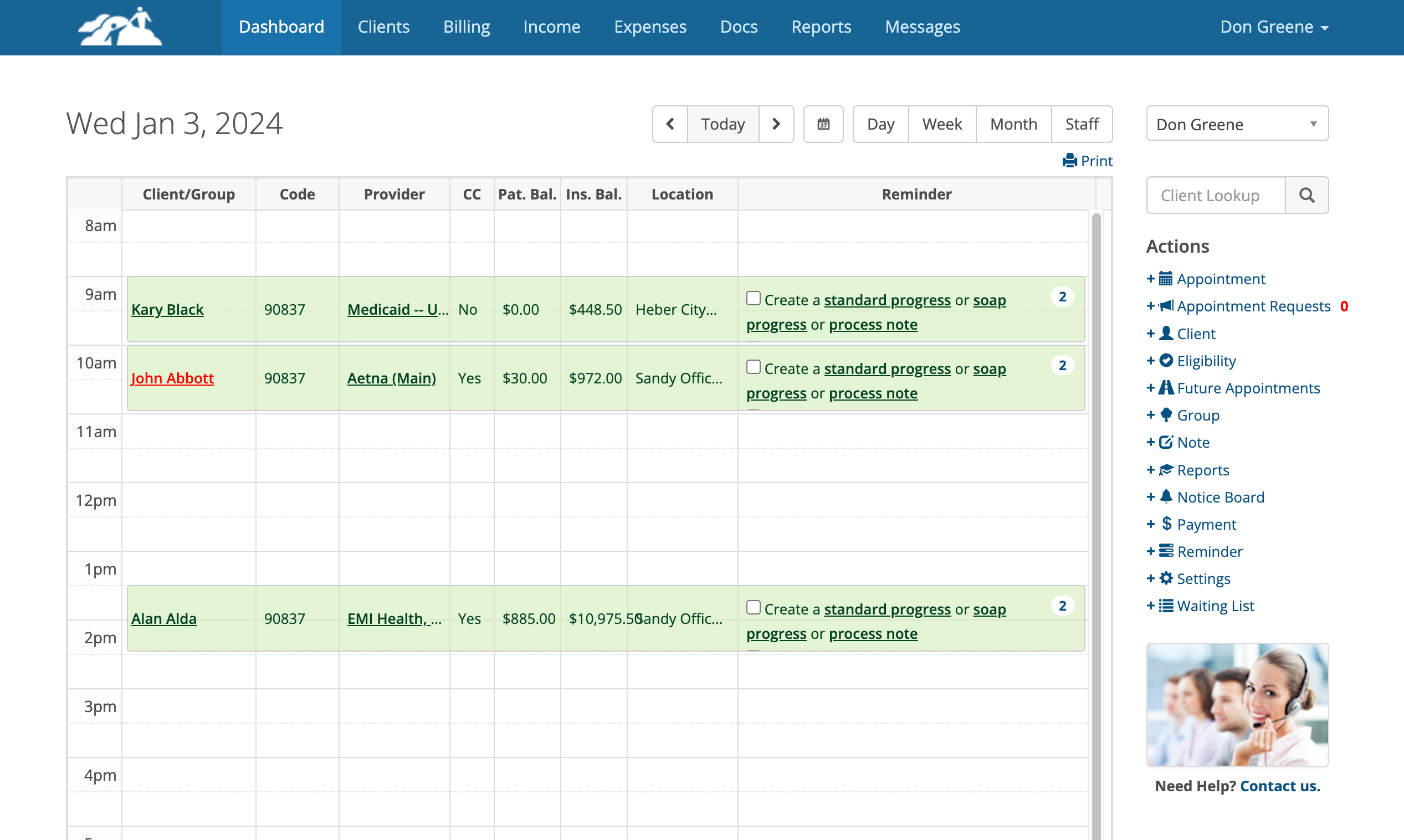Open John Abbott client link
1404x840 pixels.
coord(172,378)
